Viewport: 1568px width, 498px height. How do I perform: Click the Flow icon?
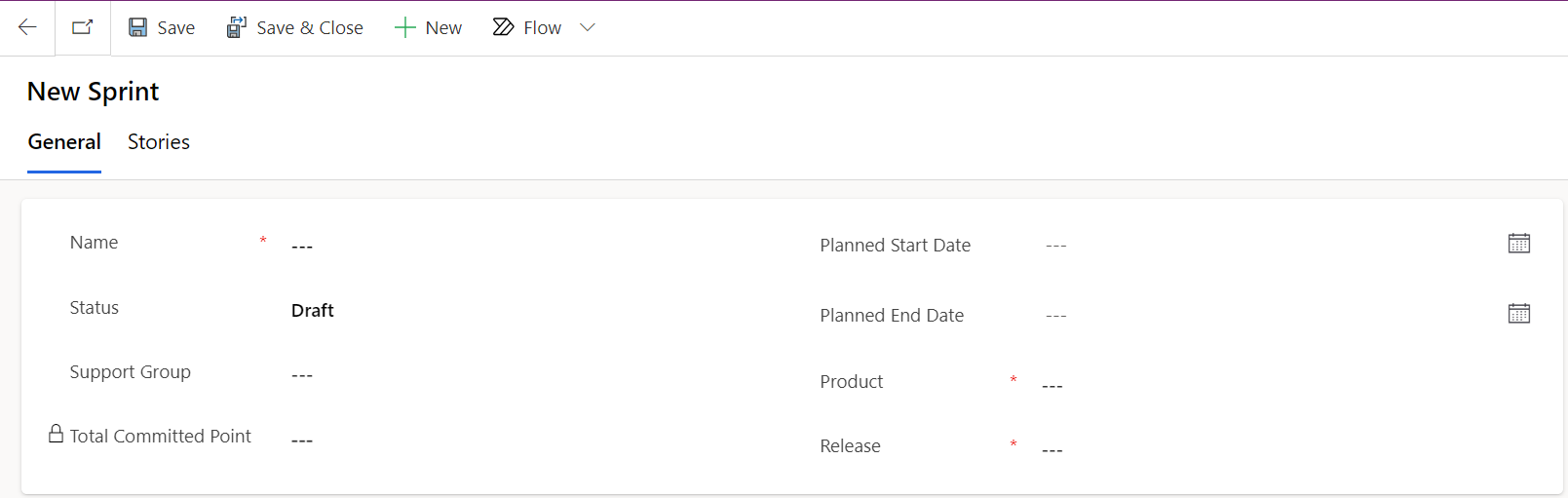(503, 27)
